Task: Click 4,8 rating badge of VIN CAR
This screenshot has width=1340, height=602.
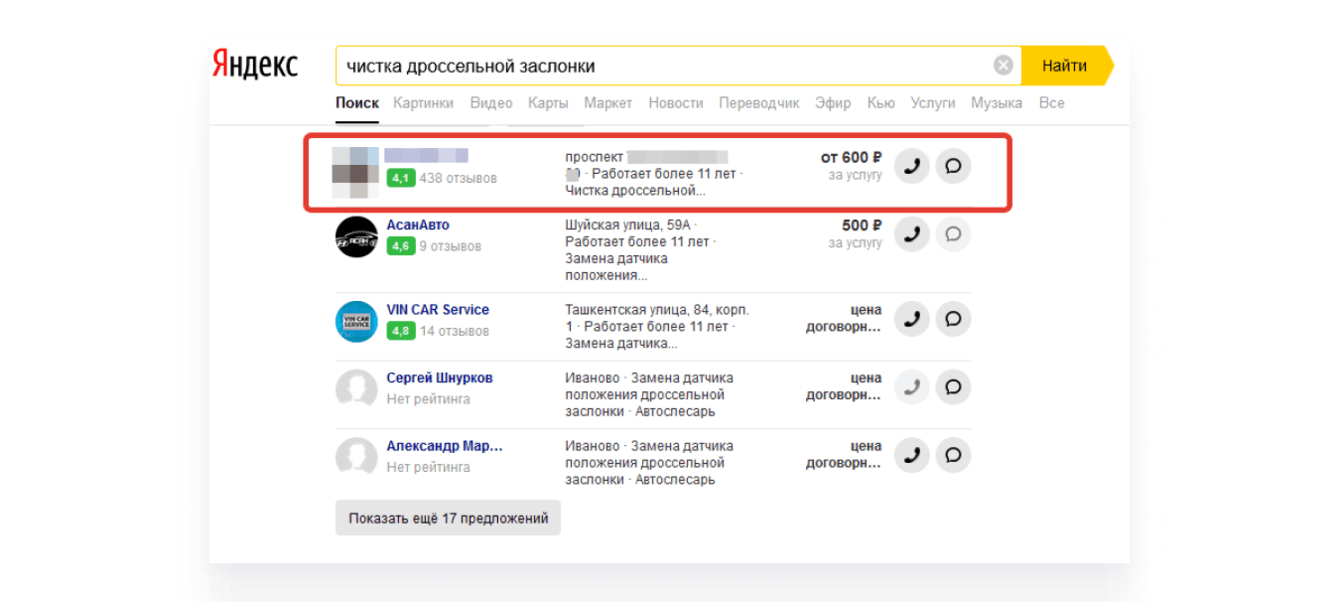Action: coord(400,331)
